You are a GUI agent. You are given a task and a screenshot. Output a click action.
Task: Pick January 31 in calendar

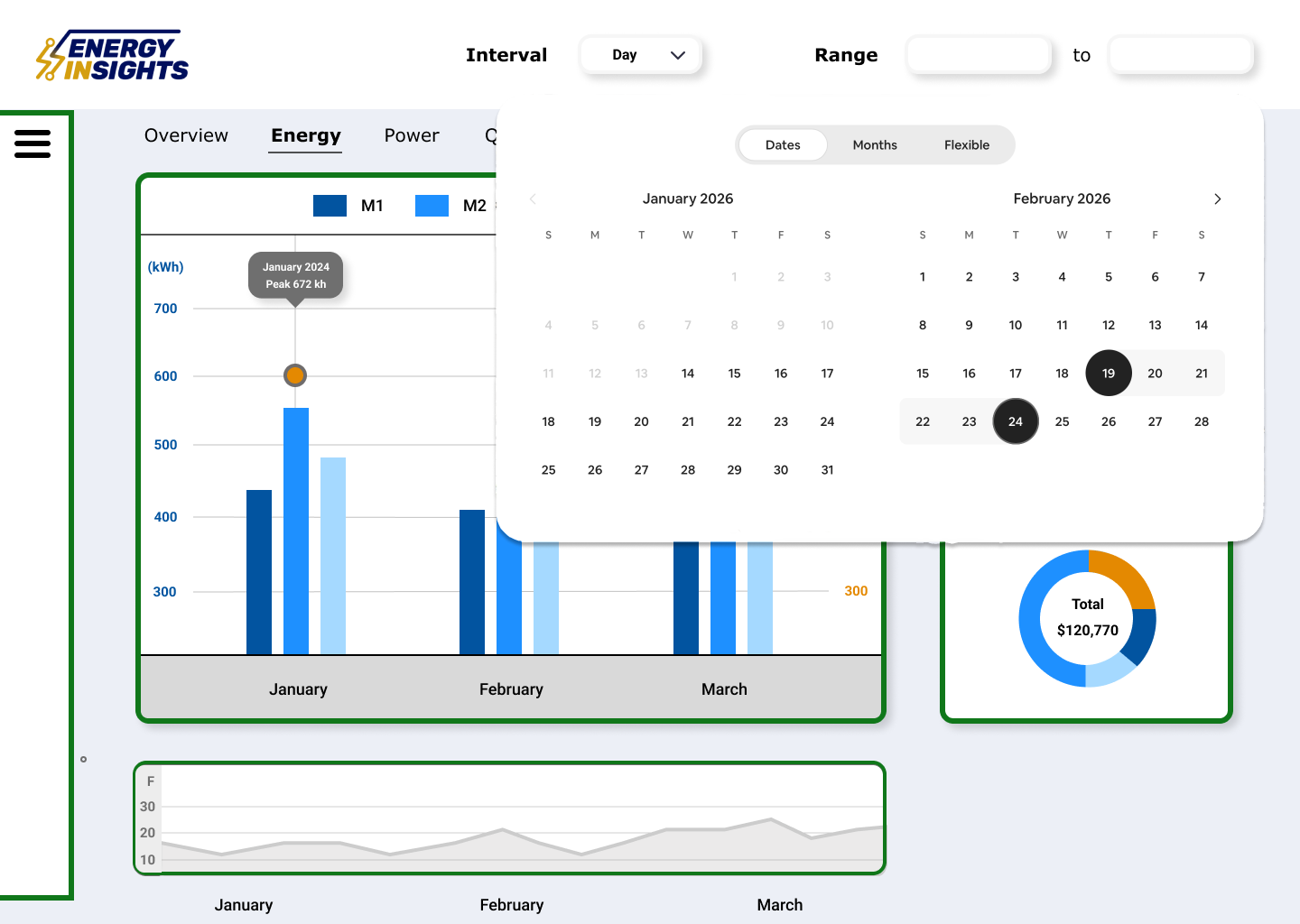pyautogui.click(x=827, y=469)
